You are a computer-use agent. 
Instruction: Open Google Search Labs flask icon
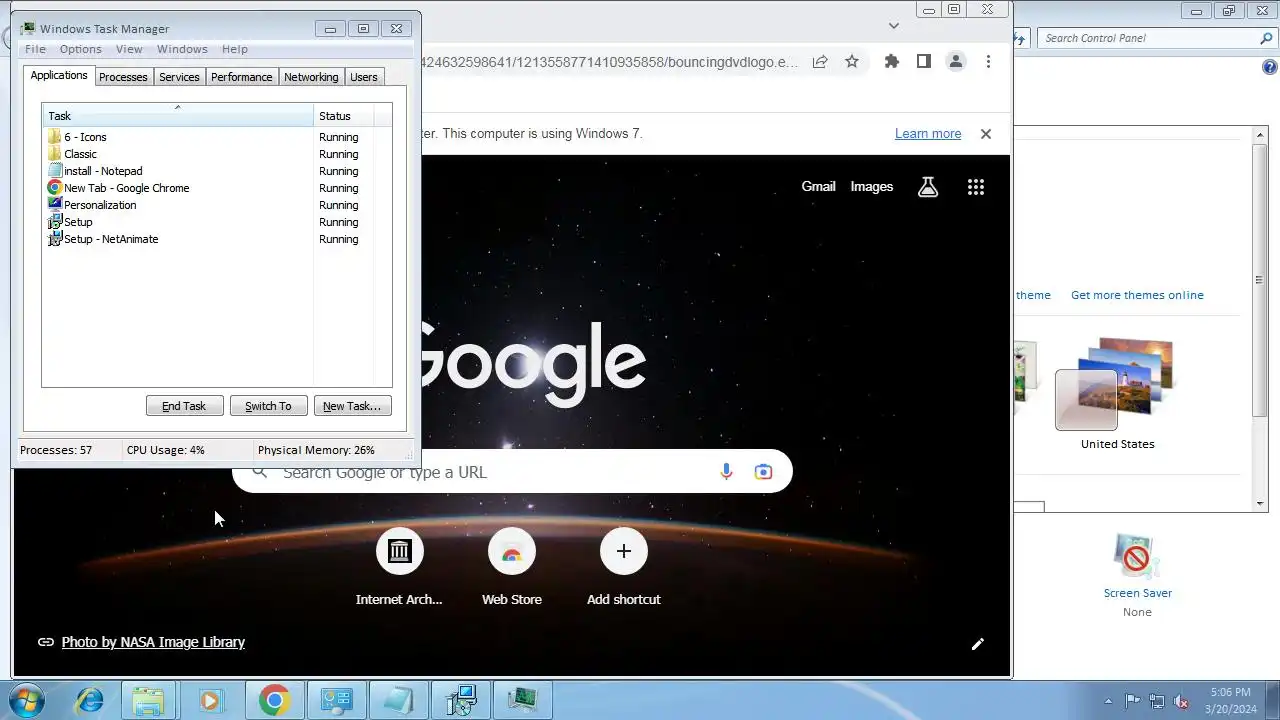click(928, 187)
